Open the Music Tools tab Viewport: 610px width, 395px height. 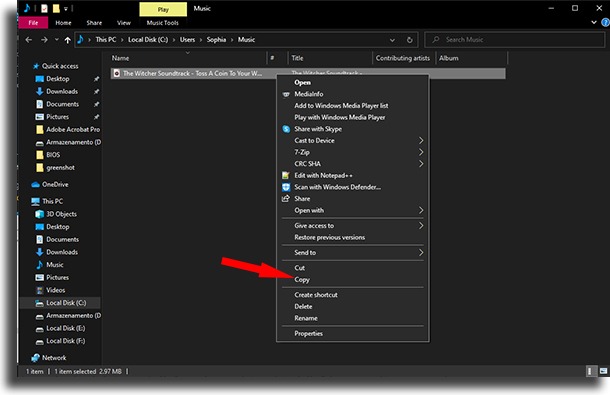(x=163, y=23)
